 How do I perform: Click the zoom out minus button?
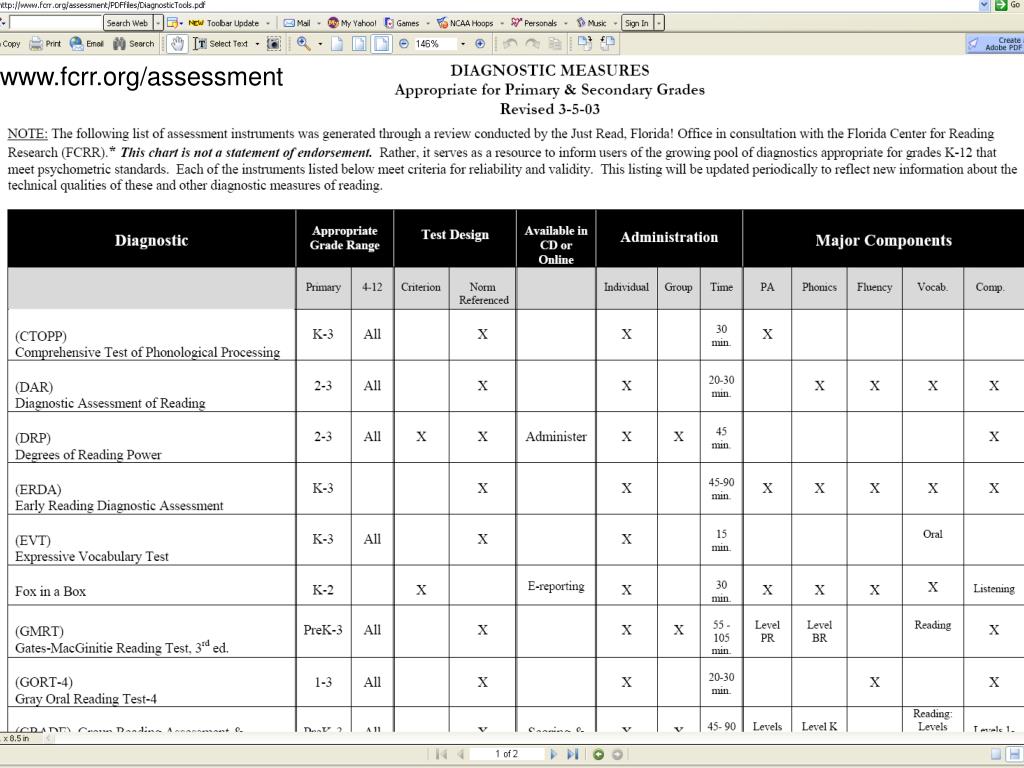click(404, 44)
